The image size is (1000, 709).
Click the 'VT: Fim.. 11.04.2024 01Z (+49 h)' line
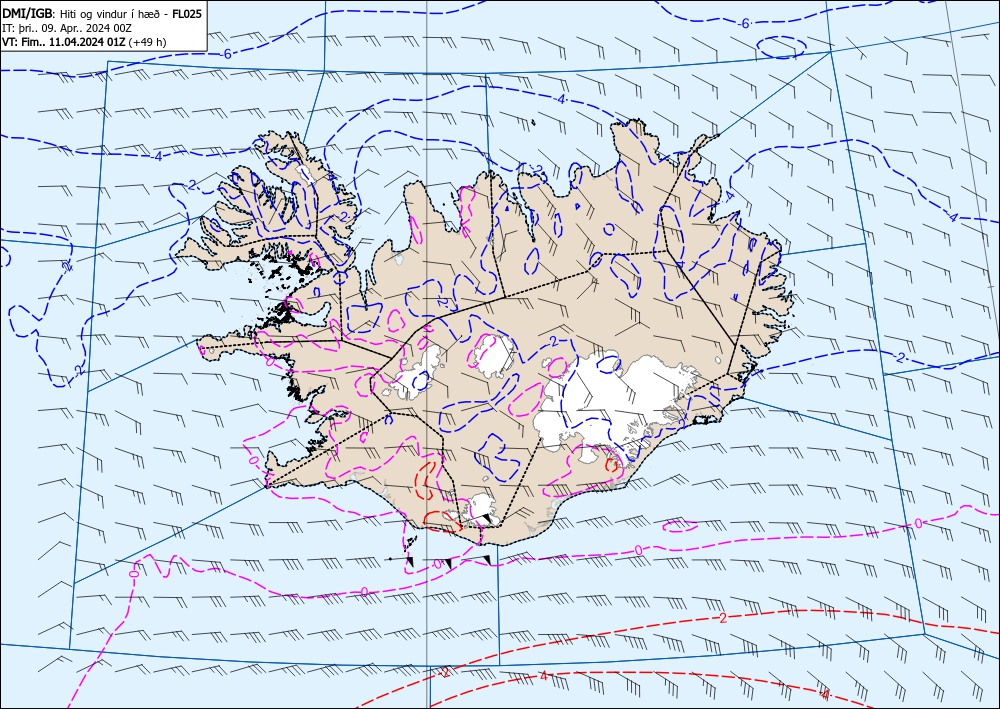click(x=84, y=42)
